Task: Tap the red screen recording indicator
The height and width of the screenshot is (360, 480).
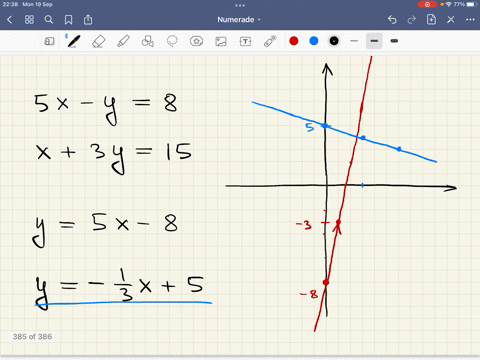Action: 428,4
